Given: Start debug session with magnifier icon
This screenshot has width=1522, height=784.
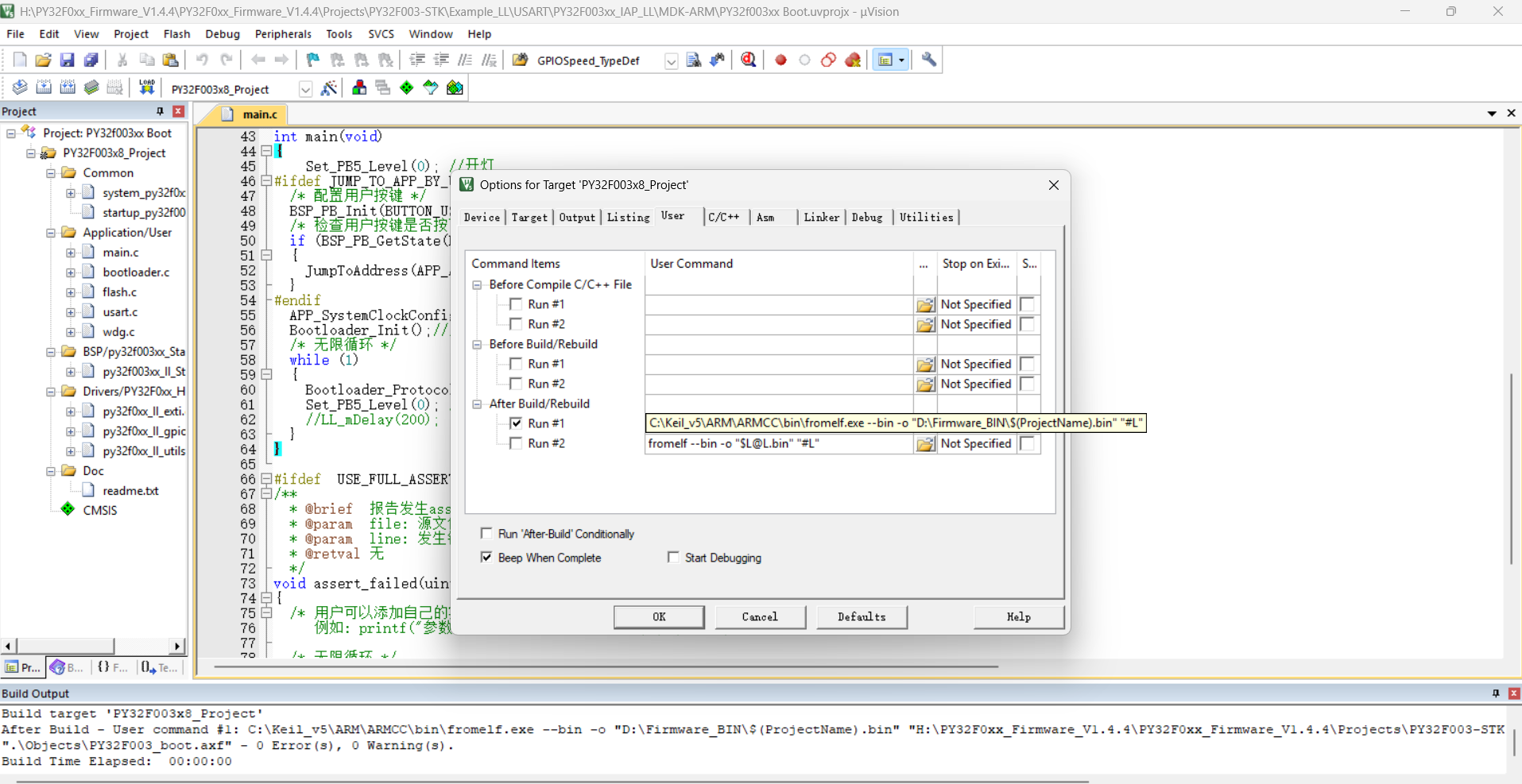Looking at the screenshot, I should pyautogui.click(x=748, y=60).
